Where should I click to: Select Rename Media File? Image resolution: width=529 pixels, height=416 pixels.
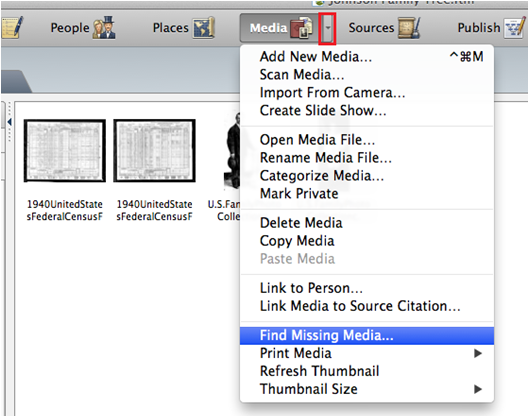coord(367,158)
